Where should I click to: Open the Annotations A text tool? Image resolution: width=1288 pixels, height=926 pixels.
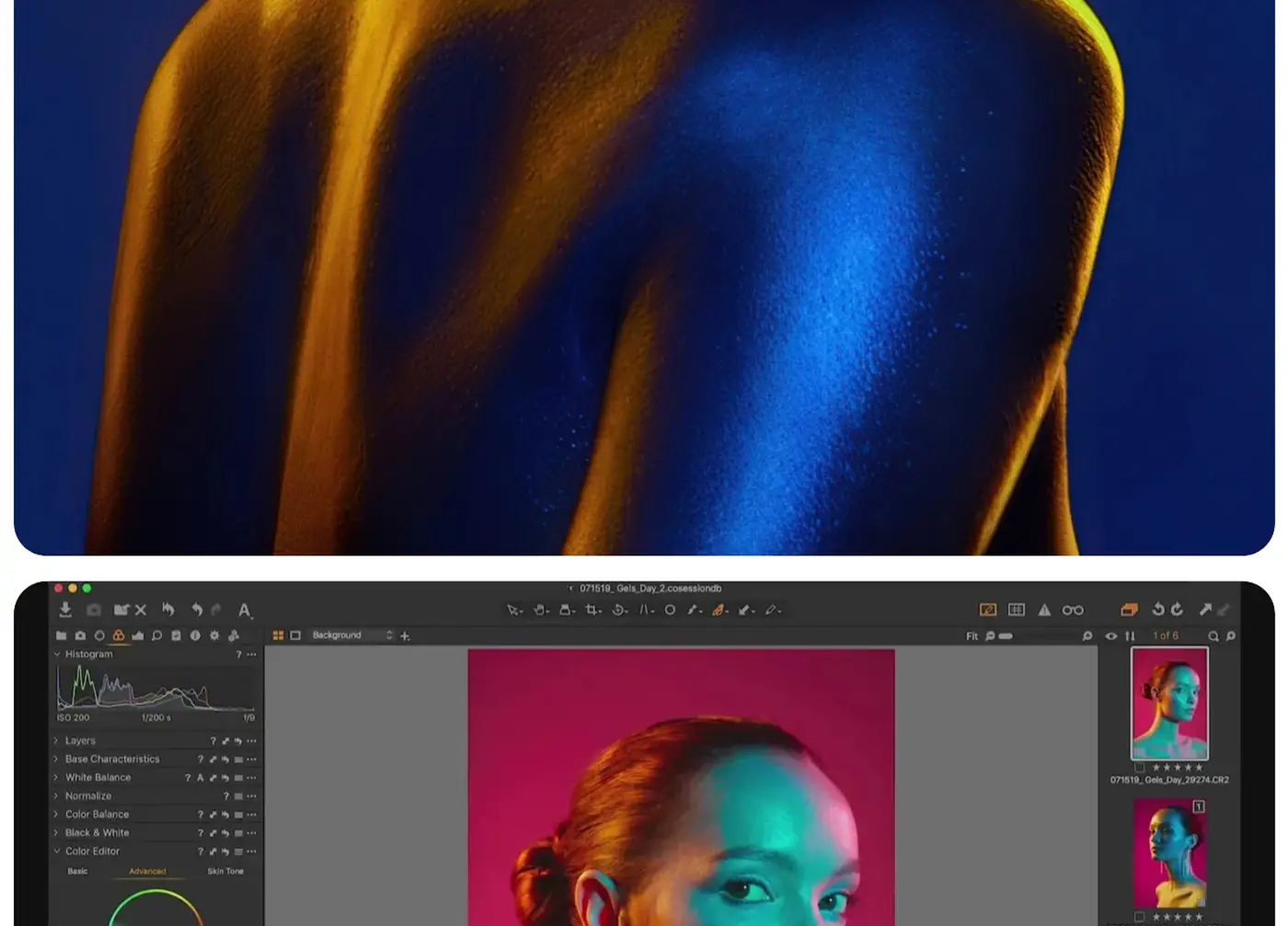(244, 610)
